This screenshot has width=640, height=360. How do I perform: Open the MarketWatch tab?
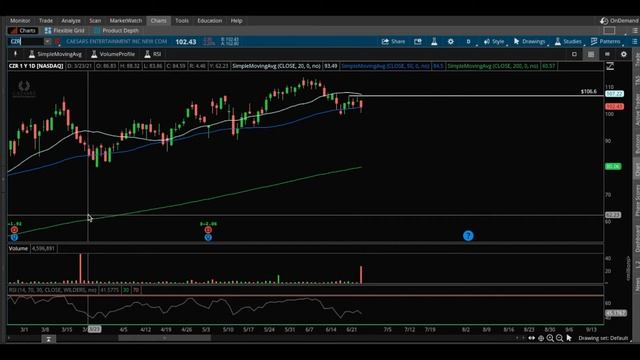pos(125,20)
